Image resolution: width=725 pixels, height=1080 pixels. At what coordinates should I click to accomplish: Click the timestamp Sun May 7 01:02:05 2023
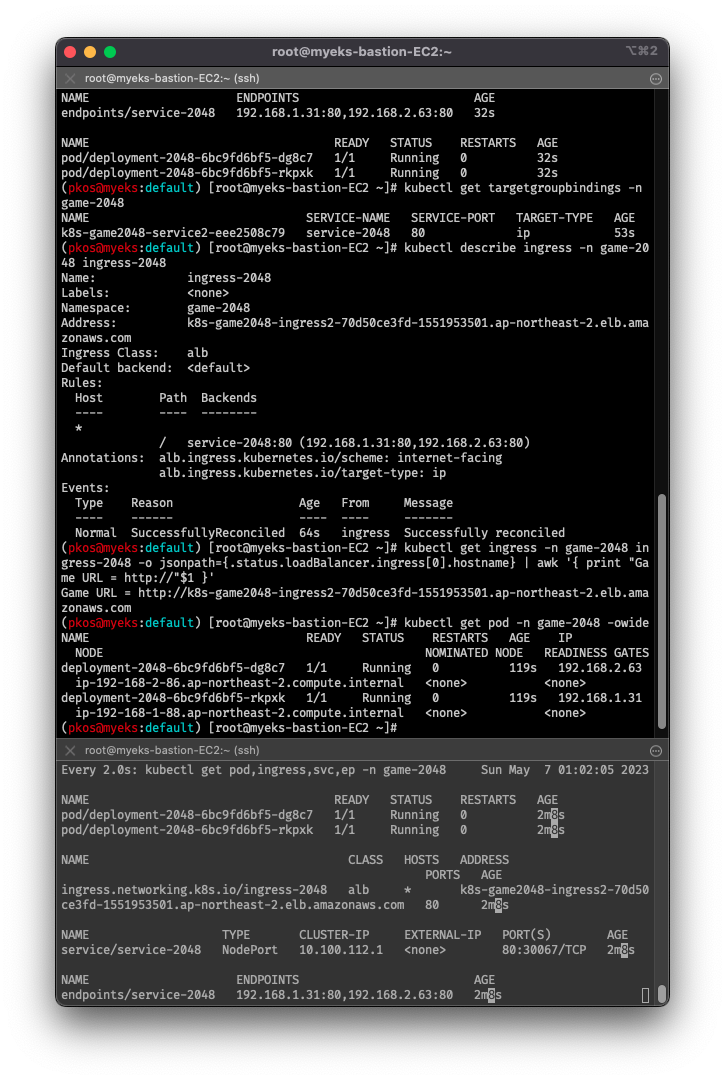tap(565, 770)
